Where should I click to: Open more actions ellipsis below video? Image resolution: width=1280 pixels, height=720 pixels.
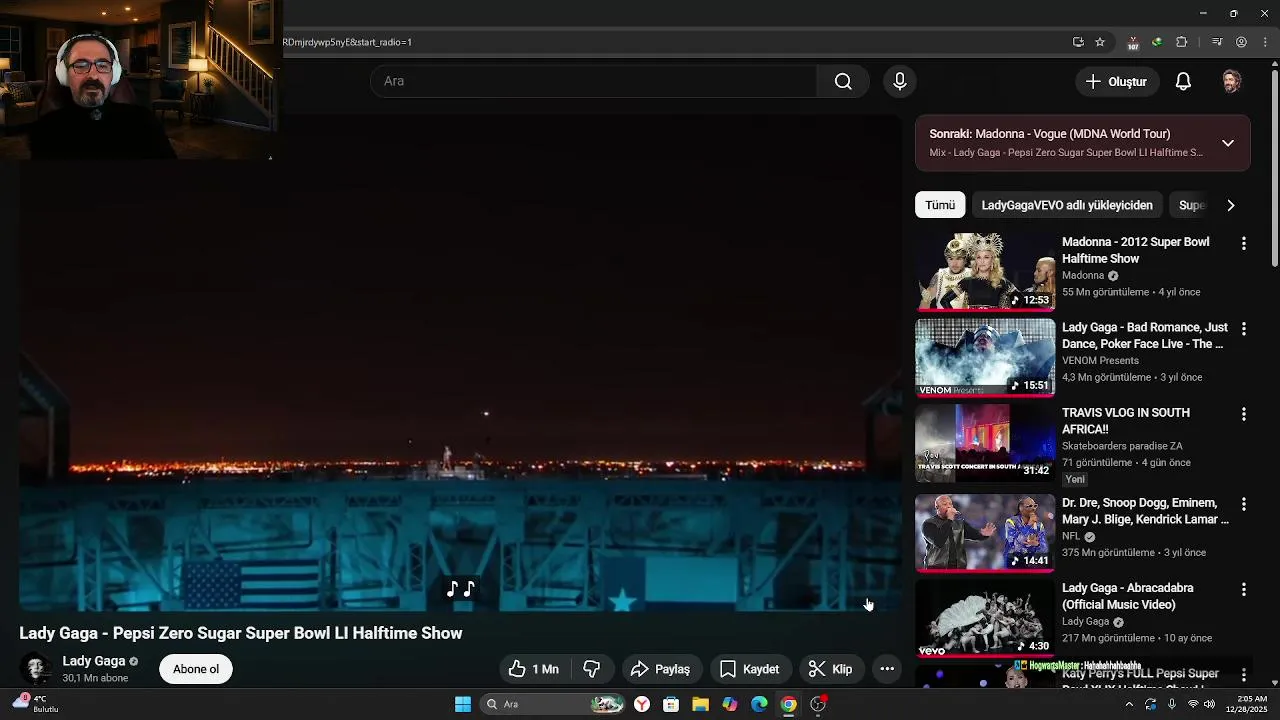pos(887,669)
